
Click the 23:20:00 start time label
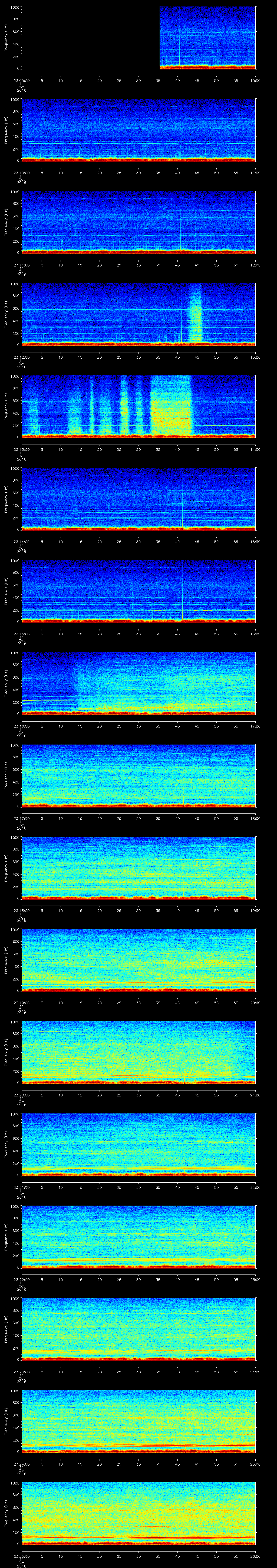21,1095
